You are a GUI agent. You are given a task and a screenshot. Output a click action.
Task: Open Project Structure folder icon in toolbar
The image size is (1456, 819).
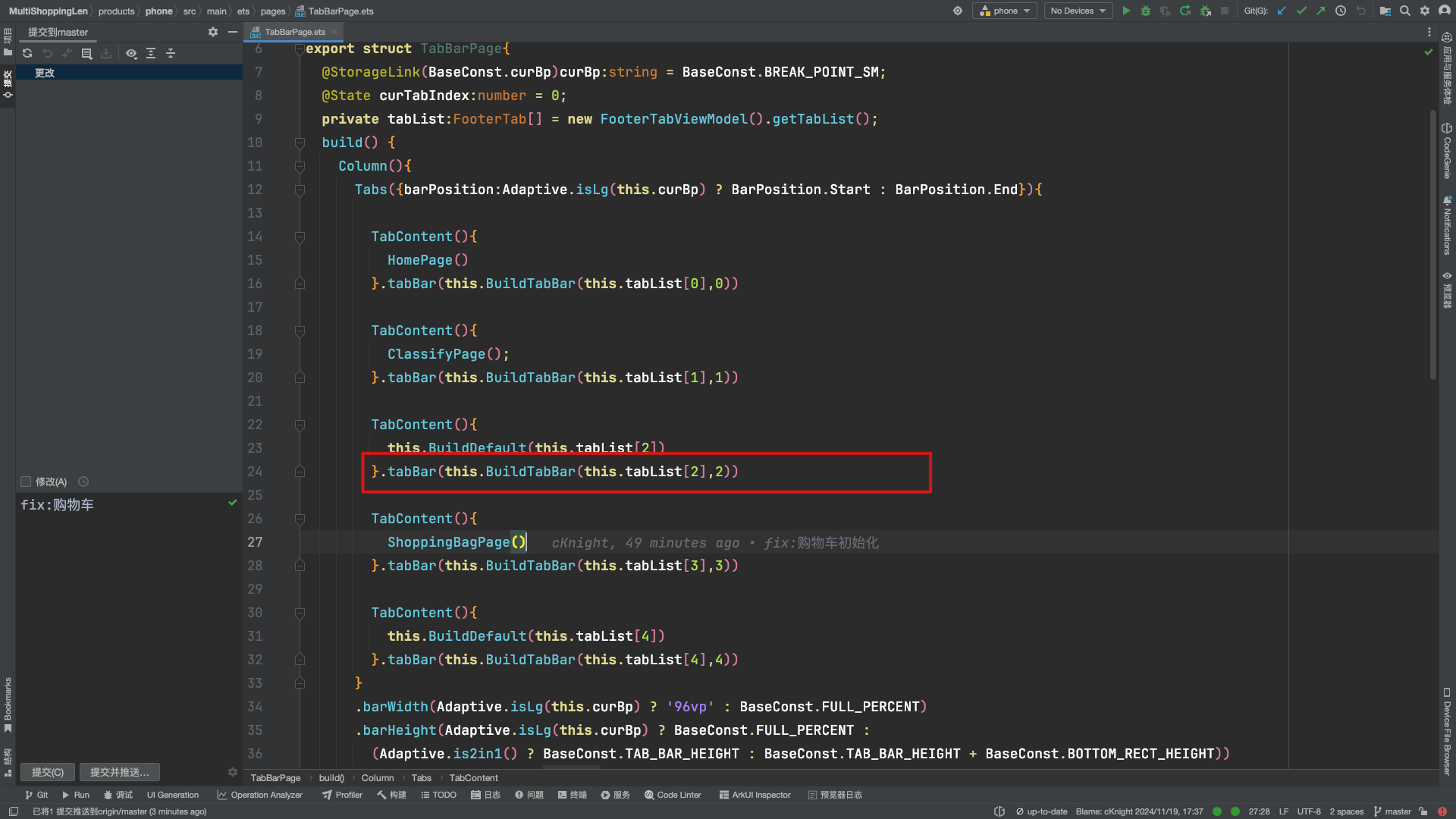tap(1385, 11)
